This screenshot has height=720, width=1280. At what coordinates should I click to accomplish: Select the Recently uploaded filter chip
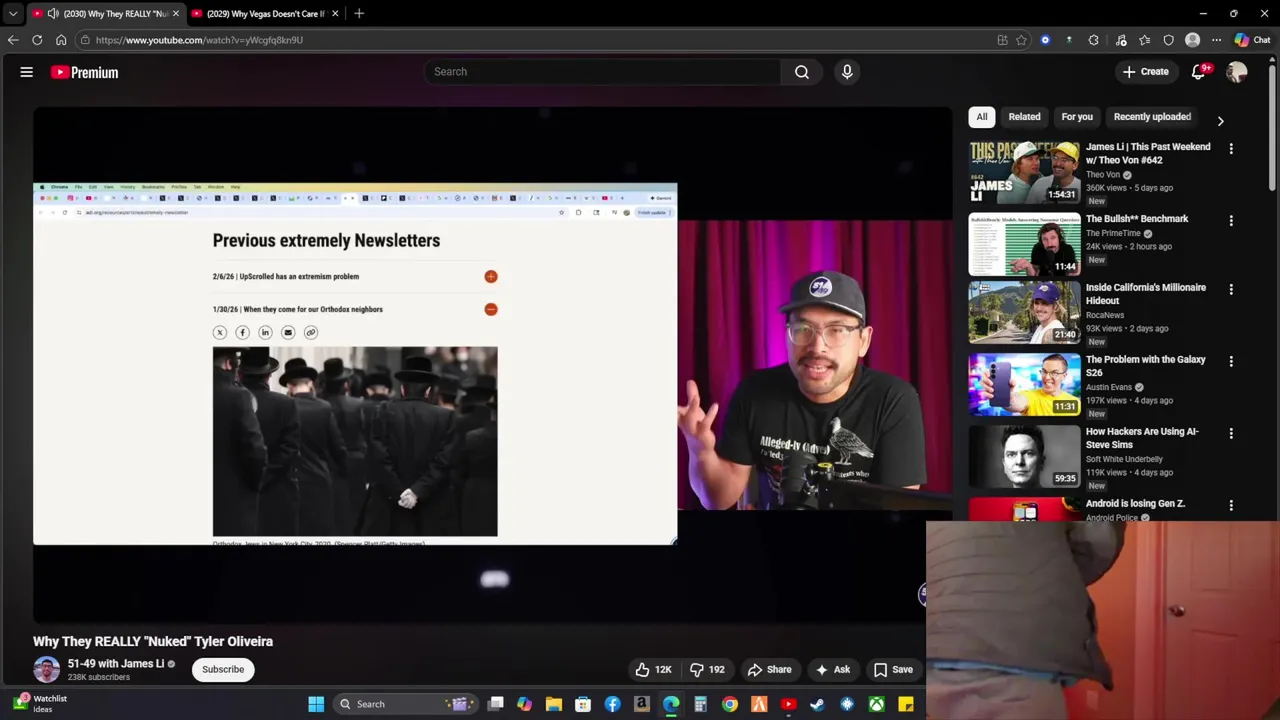(x=1152, y=117)
